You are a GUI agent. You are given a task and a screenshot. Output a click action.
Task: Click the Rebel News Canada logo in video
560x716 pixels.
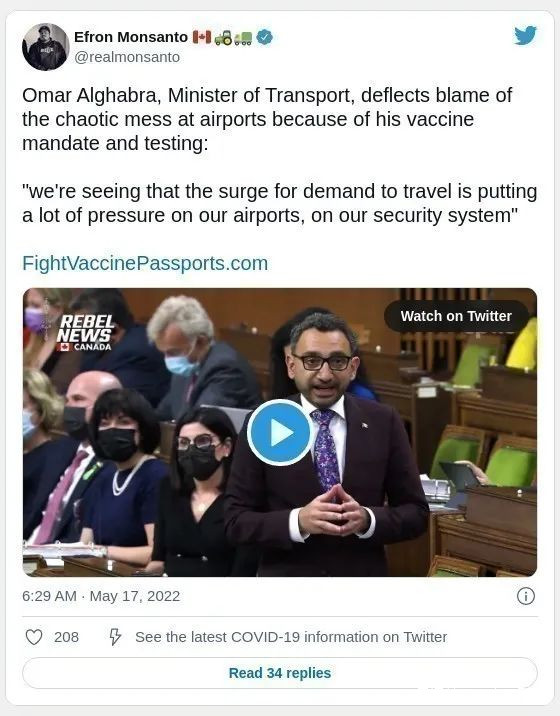pos(85,333)
